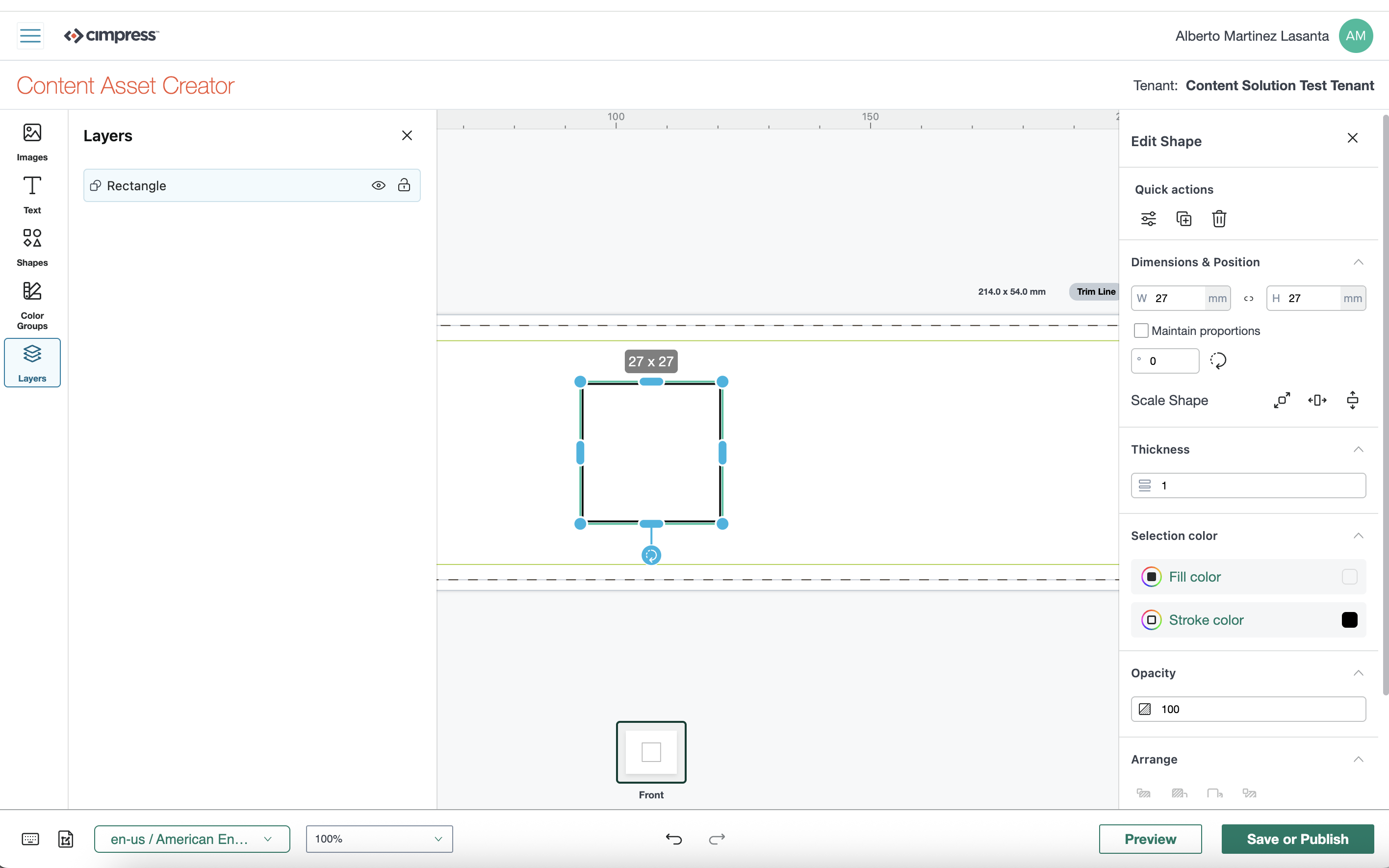Screen dimensions: 1389x868
Task: Toggle width-height link icon
Action: coord(1248,299)
